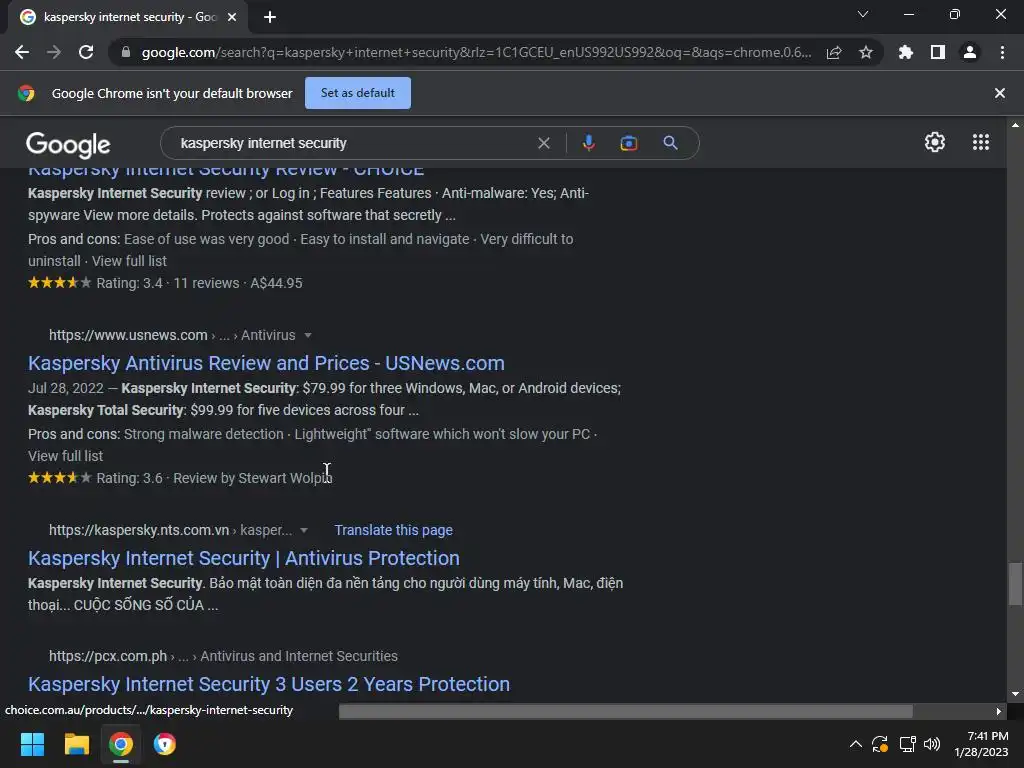This screenshot has height=768, width=1024.
Task: Click View full list under CHOICE result
Action: point(129,261)
